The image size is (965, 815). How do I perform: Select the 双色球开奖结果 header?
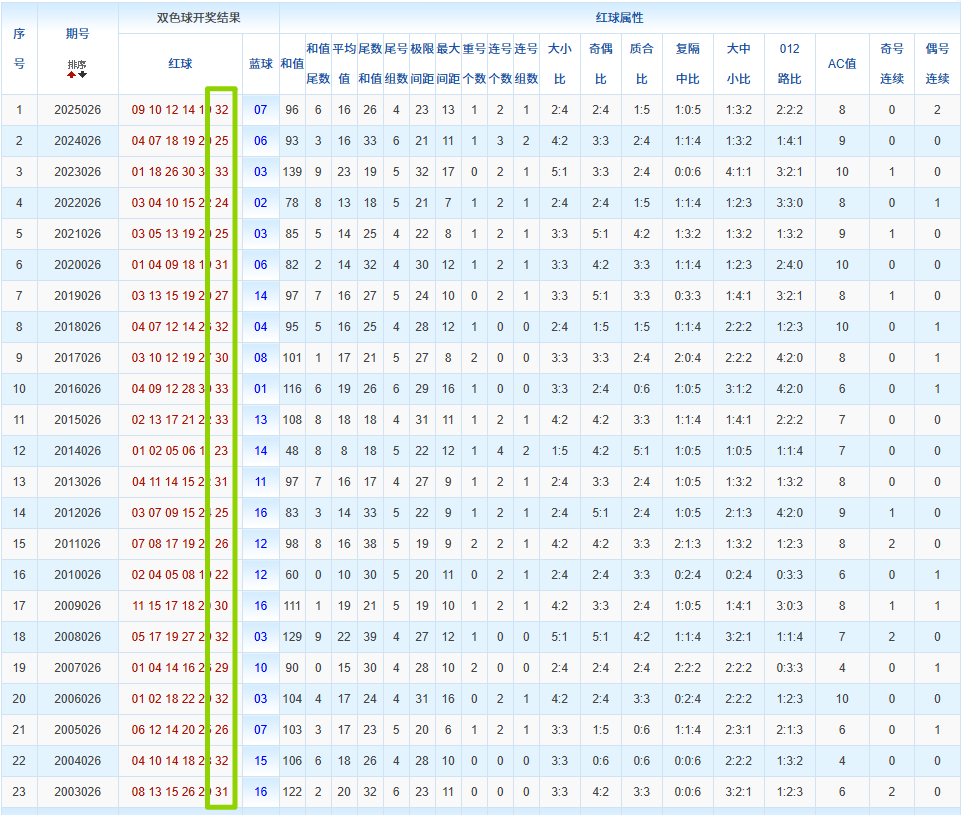[198, 18]
